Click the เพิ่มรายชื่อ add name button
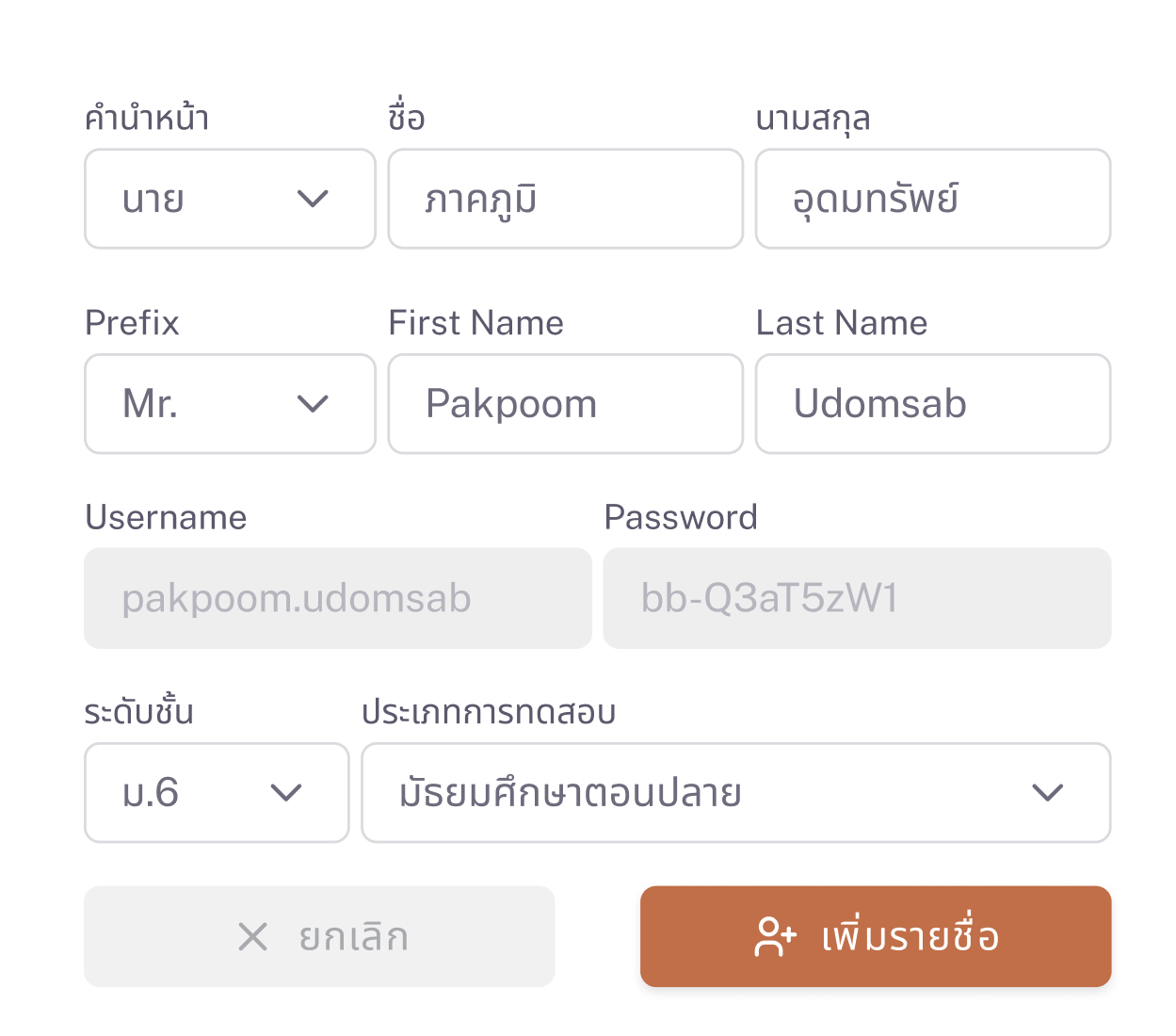The height and width of the screenshot is (1036, 1176). [876, 937]
